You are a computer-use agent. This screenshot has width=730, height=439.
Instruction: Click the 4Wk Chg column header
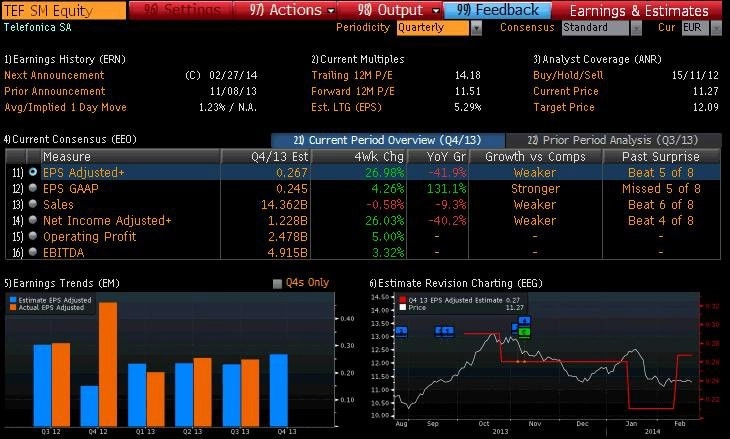[359, 156]
